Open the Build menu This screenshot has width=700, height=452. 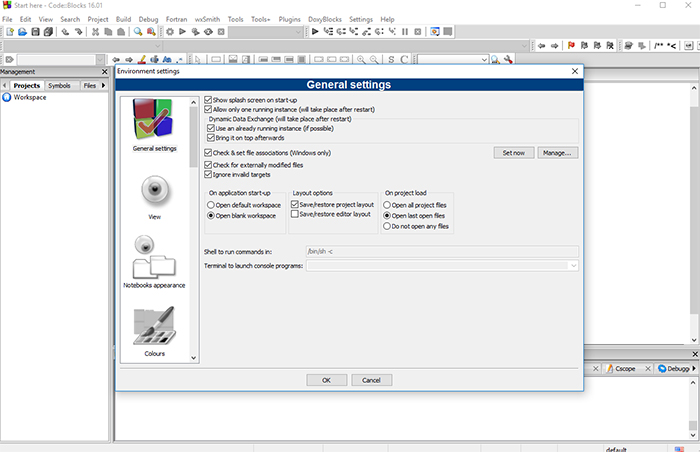click(123, 19)
